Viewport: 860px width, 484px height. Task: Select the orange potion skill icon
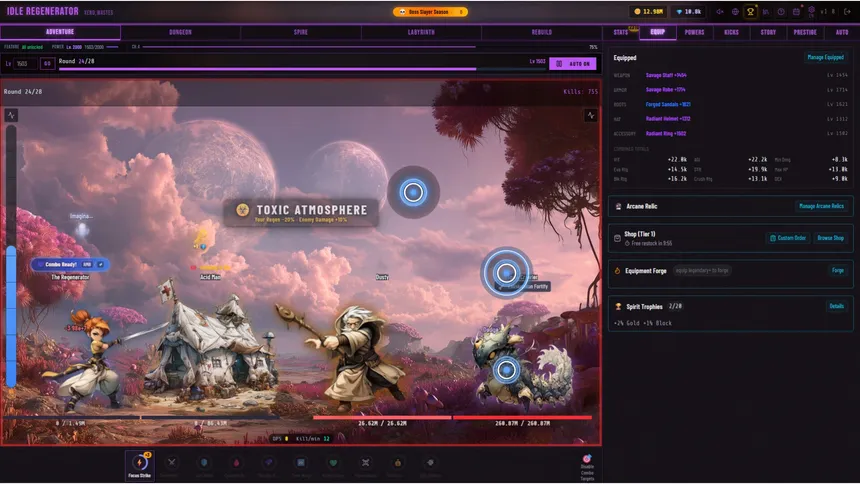(398, 463)
